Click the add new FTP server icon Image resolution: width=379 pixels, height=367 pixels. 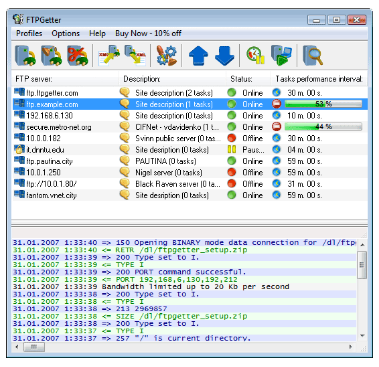click(25, 55)
